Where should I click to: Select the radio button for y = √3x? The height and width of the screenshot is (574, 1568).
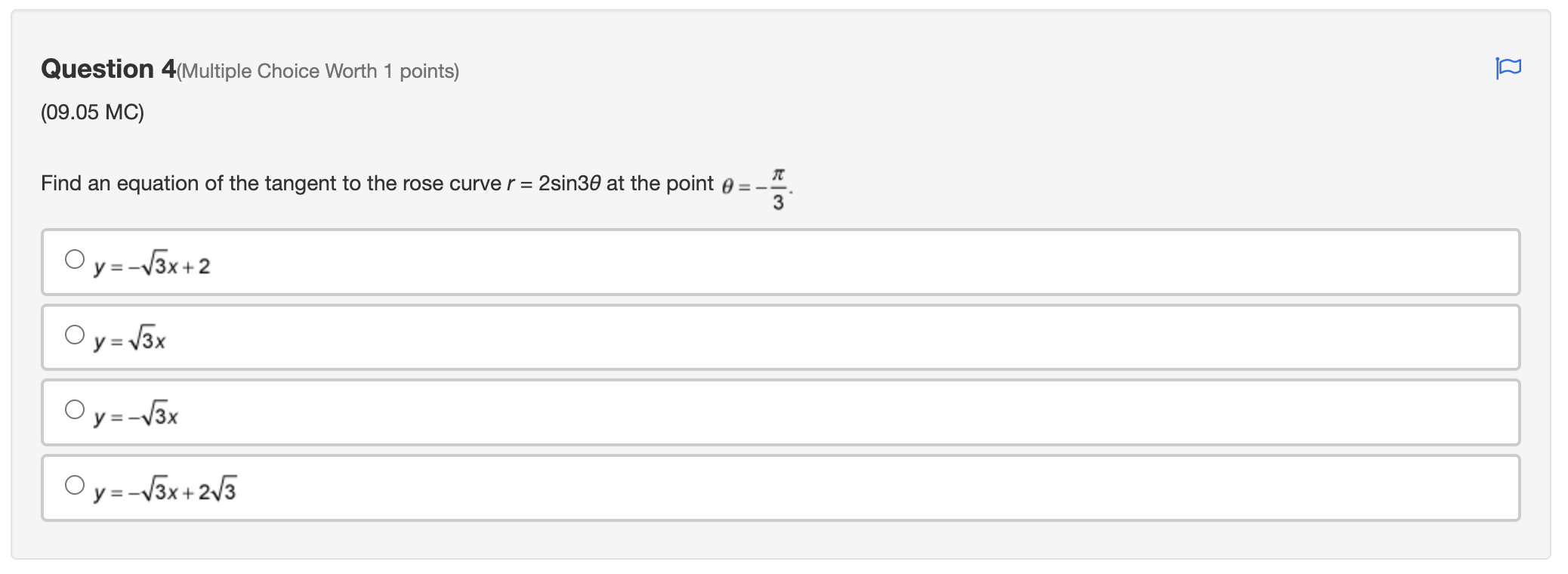tap(73, 333)
